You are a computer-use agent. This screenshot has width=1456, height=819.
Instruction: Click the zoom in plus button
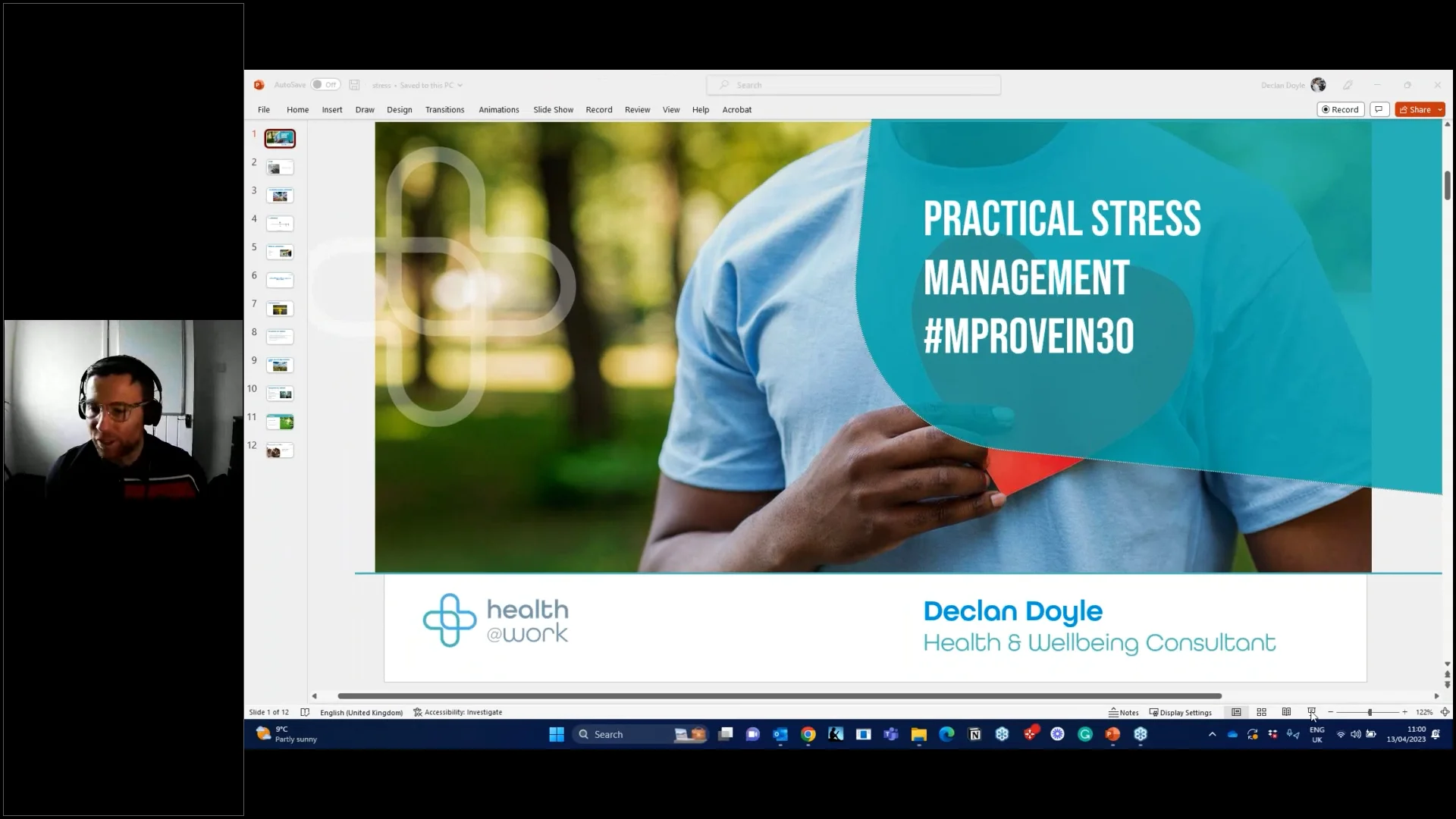1404,712
